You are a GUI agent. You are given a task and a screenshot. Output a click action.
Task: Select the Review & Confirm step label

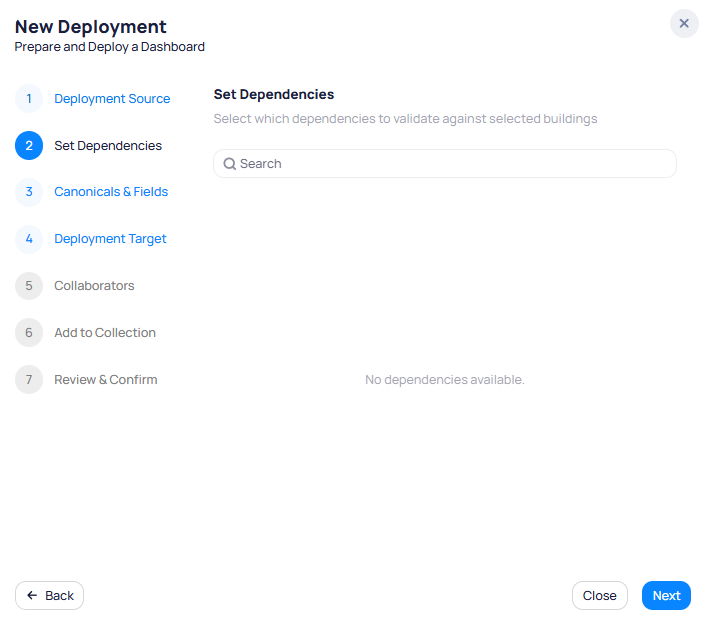pyautogui.click(x=106, y=380)
